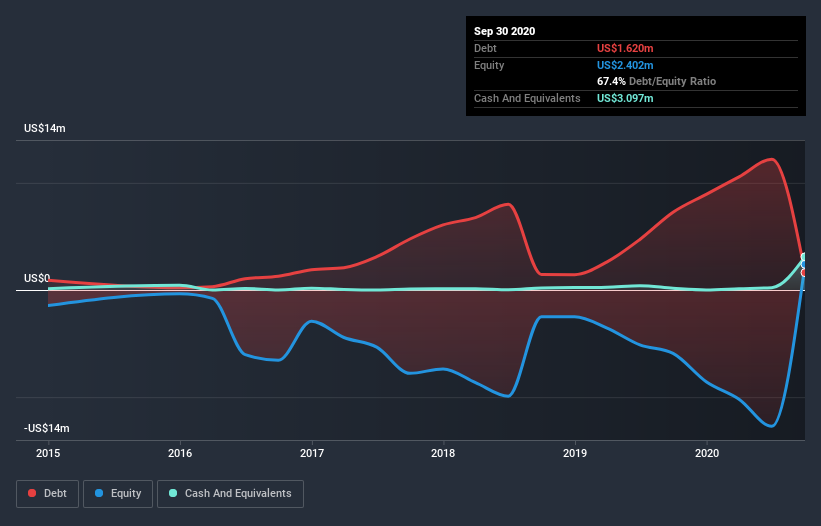This screenshot has width=821, height=526.
Task: Select the teal Cash endpoint marker on chart
Action: (x=804, y=257)
